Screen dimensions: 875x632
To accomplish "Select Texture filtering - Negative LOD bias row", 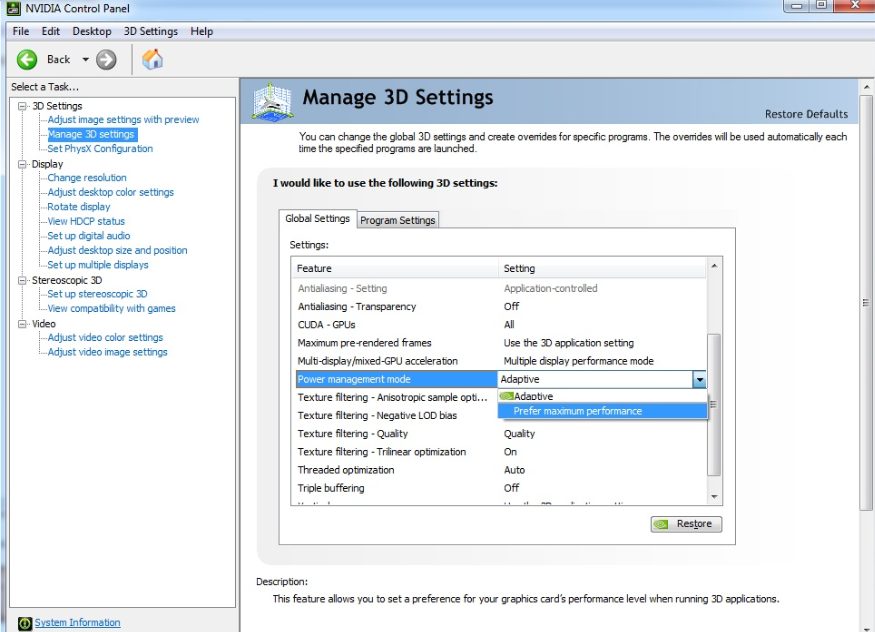I will tap(396, 416).
